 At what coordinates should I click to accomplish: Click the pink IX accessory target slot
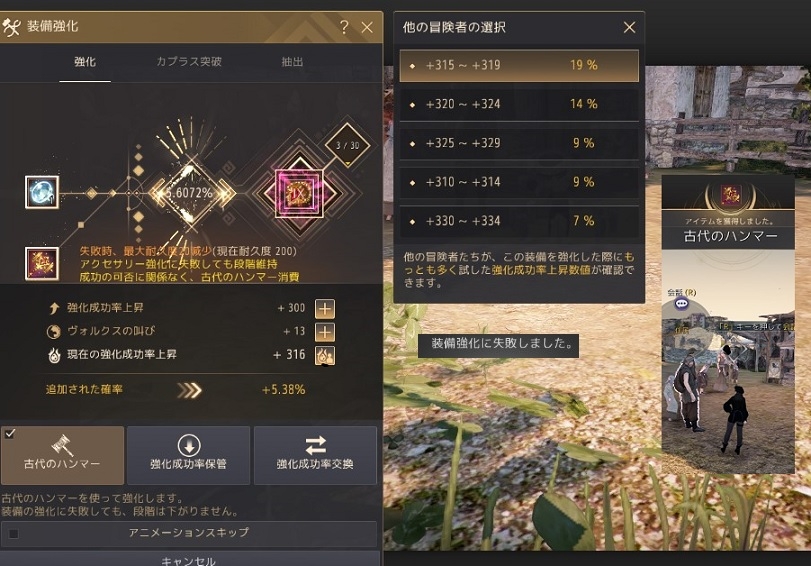[x=299, y=193]
